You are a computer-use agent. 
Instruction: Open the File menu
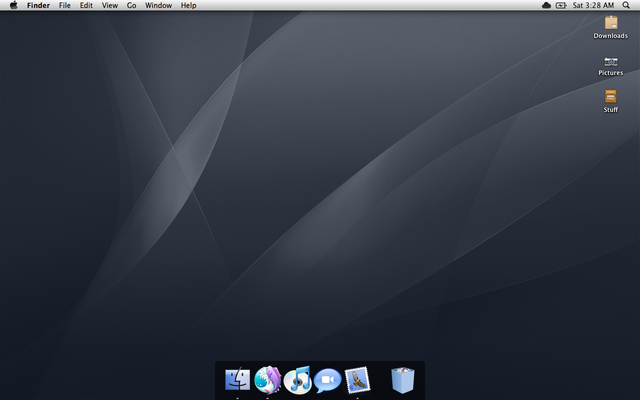[x=65, y=5]
